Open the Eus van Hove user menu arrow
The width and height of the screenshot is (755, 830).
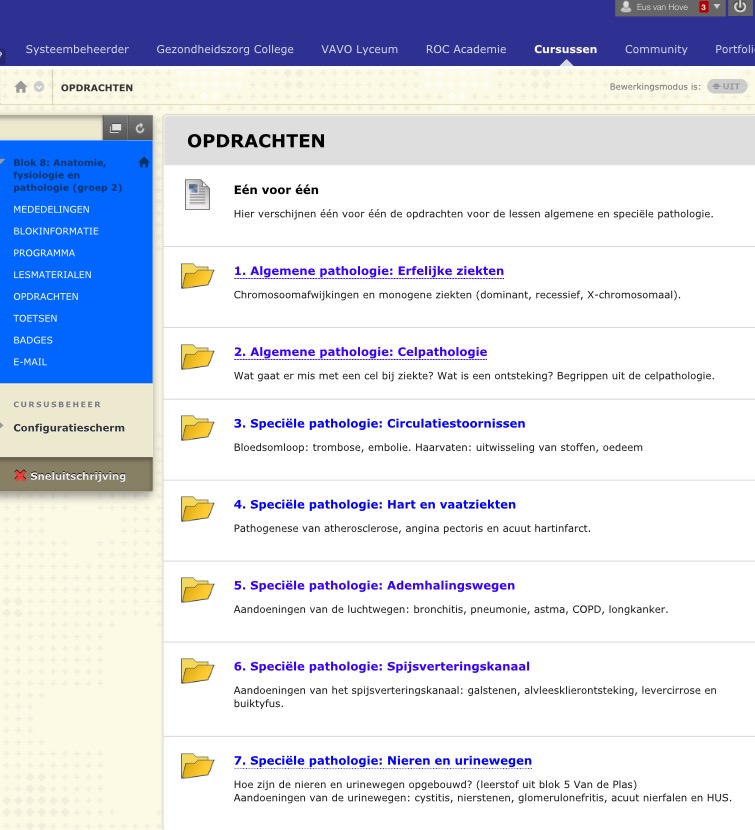point(717,7)
